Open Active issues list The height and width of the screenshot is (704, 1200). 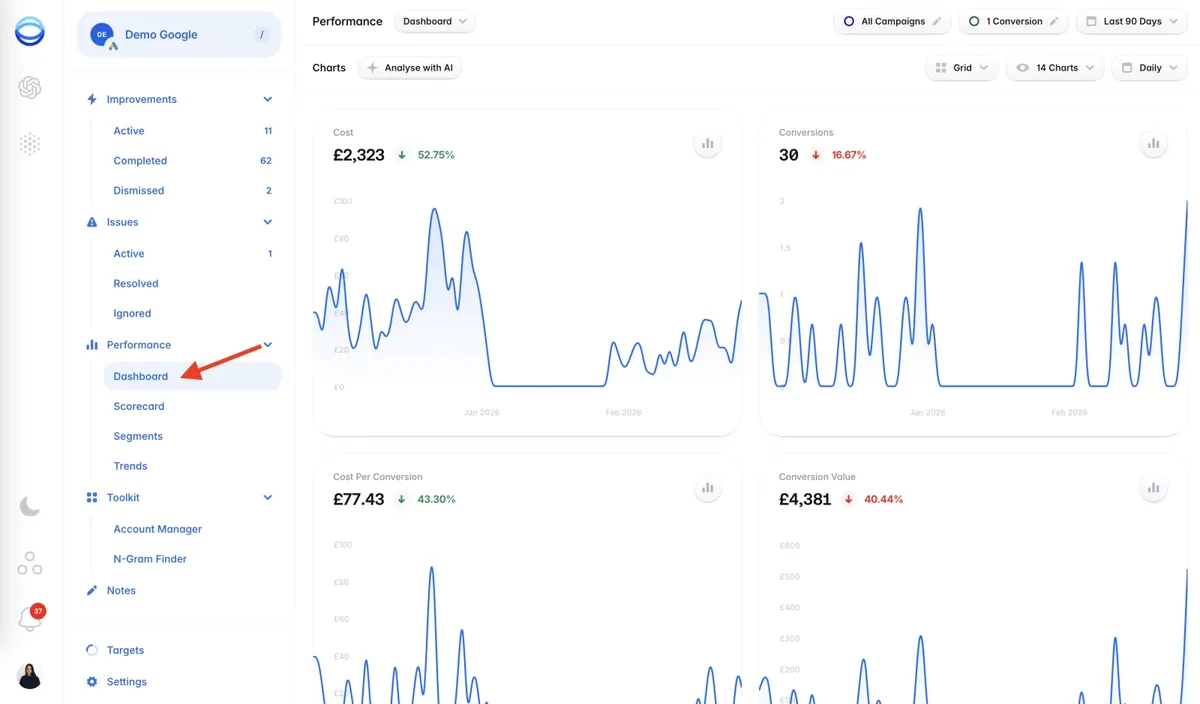(x=192, y=254)
